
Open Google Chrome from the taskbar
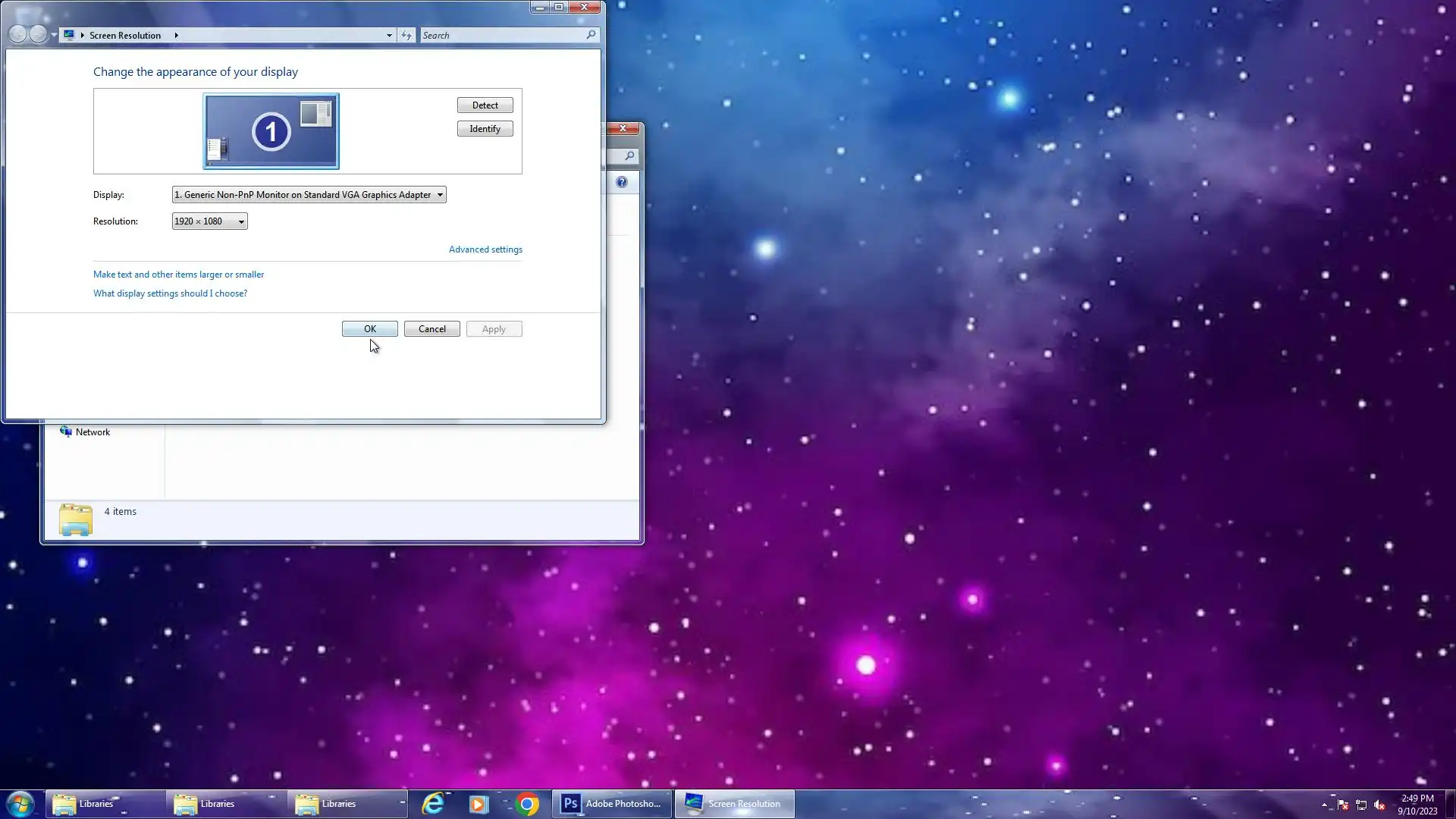(x=527, y=804)
